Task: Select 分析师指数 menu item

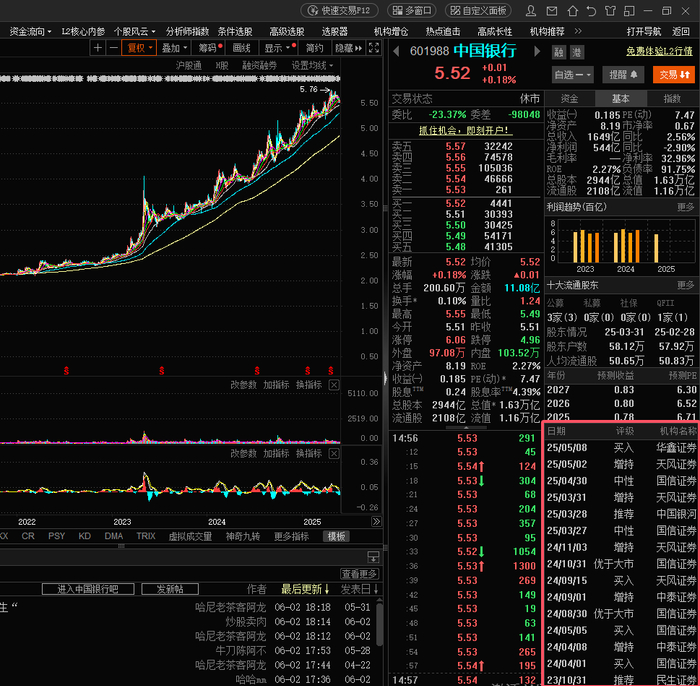Action: tap(187, 32)
